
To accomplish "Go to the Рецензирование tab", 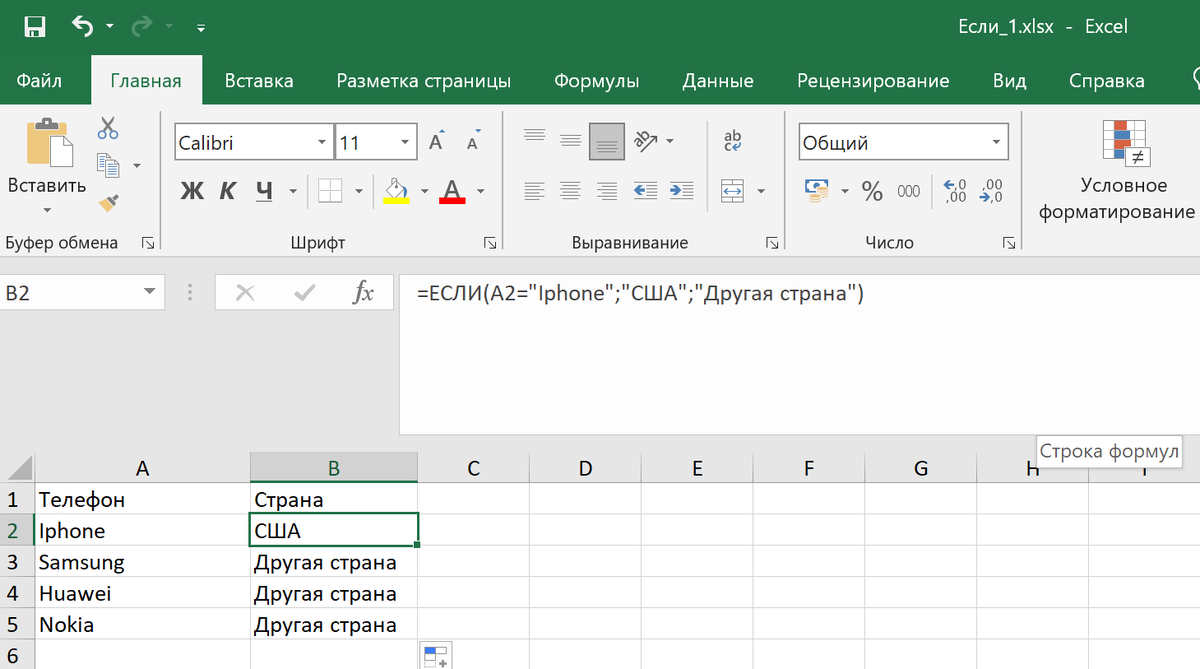I will coord(873,81).
